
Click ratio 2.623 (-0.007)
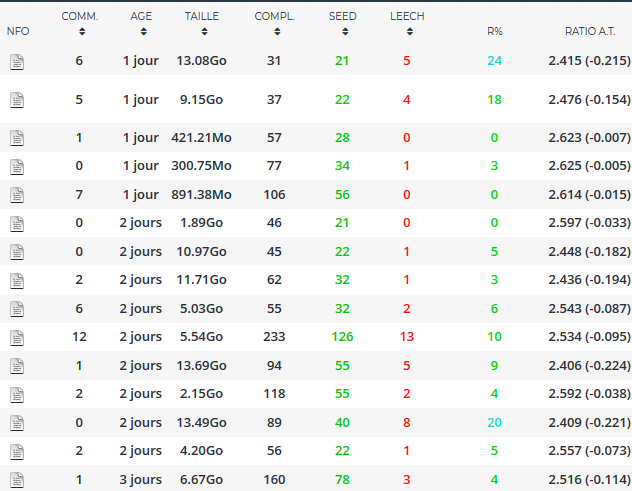(589, 137)
